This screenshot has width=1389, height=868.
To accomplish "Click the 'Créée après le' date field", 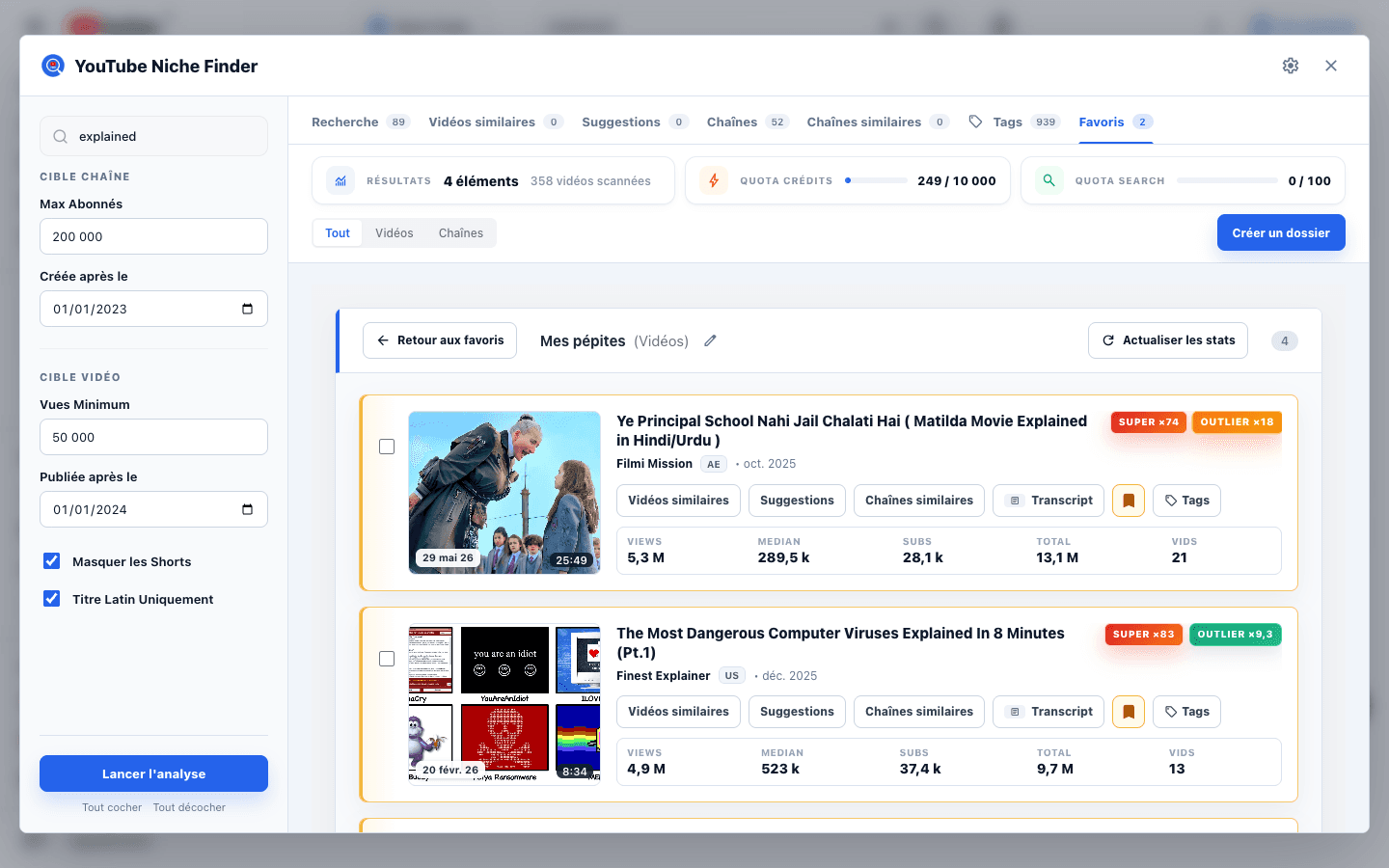I will (x=153, y=309).
